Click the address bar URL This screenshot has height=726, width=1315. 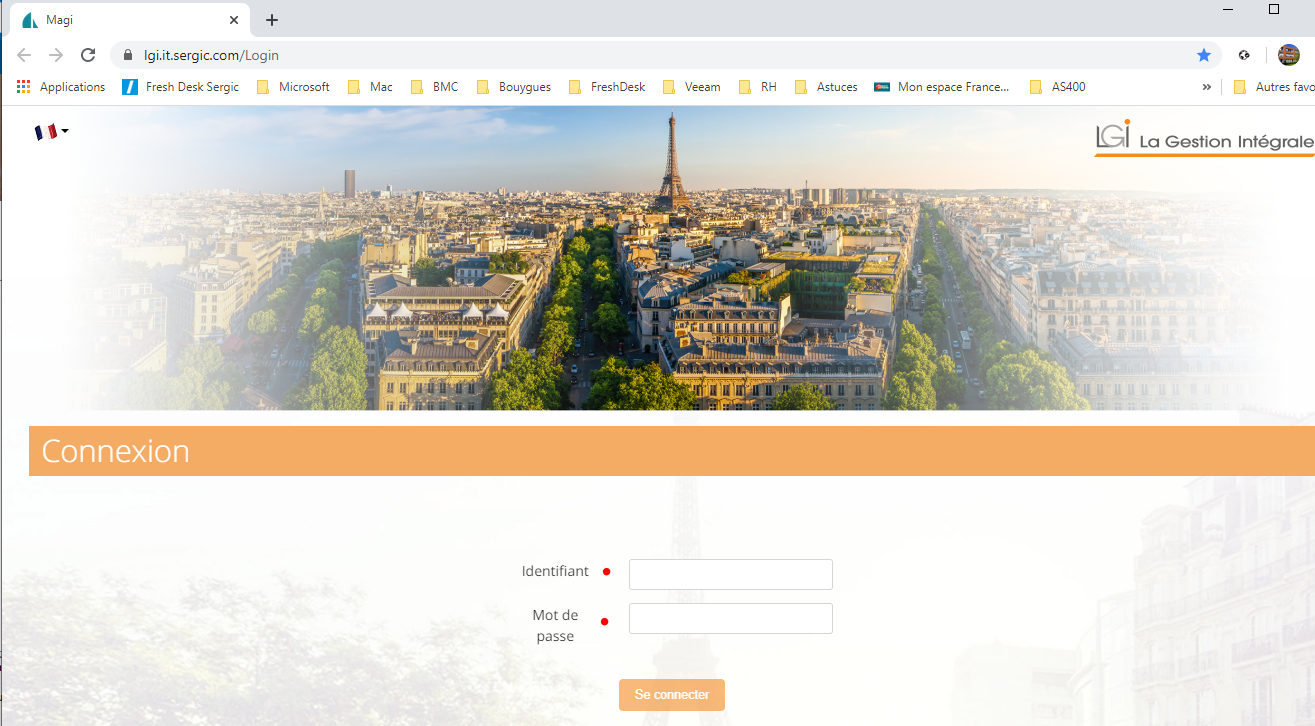pyautogui.click(x=211, y=55)
